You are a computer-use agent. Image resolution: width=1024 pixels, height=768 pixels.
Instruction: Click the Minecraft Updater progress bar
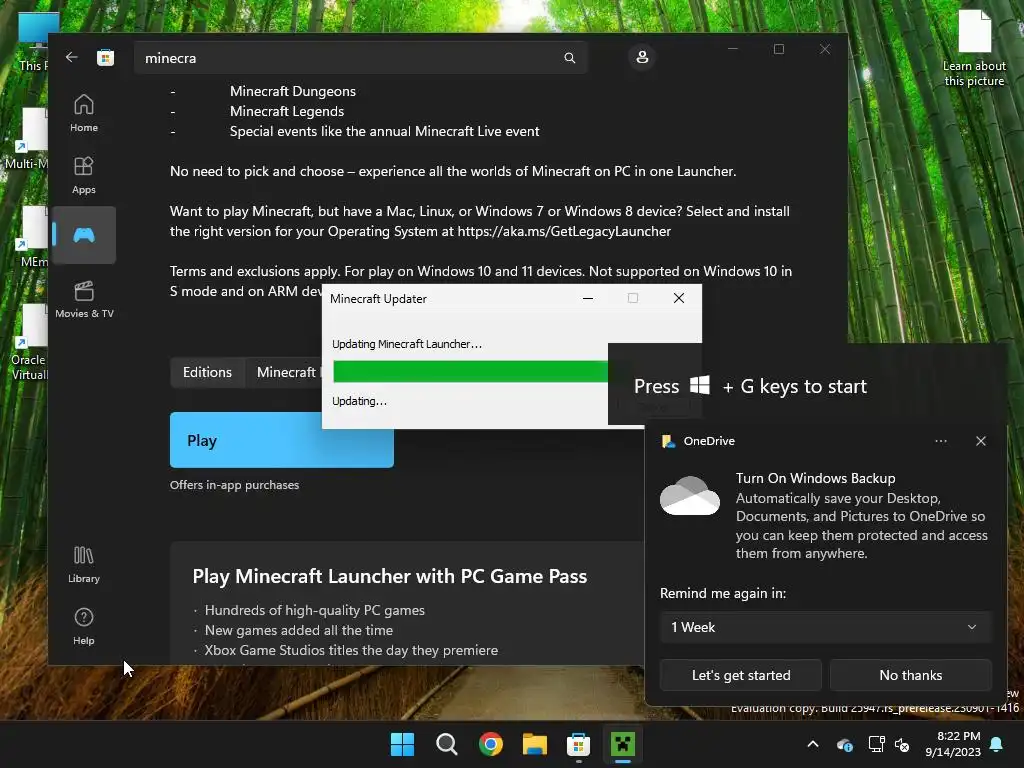click(470, 371)
